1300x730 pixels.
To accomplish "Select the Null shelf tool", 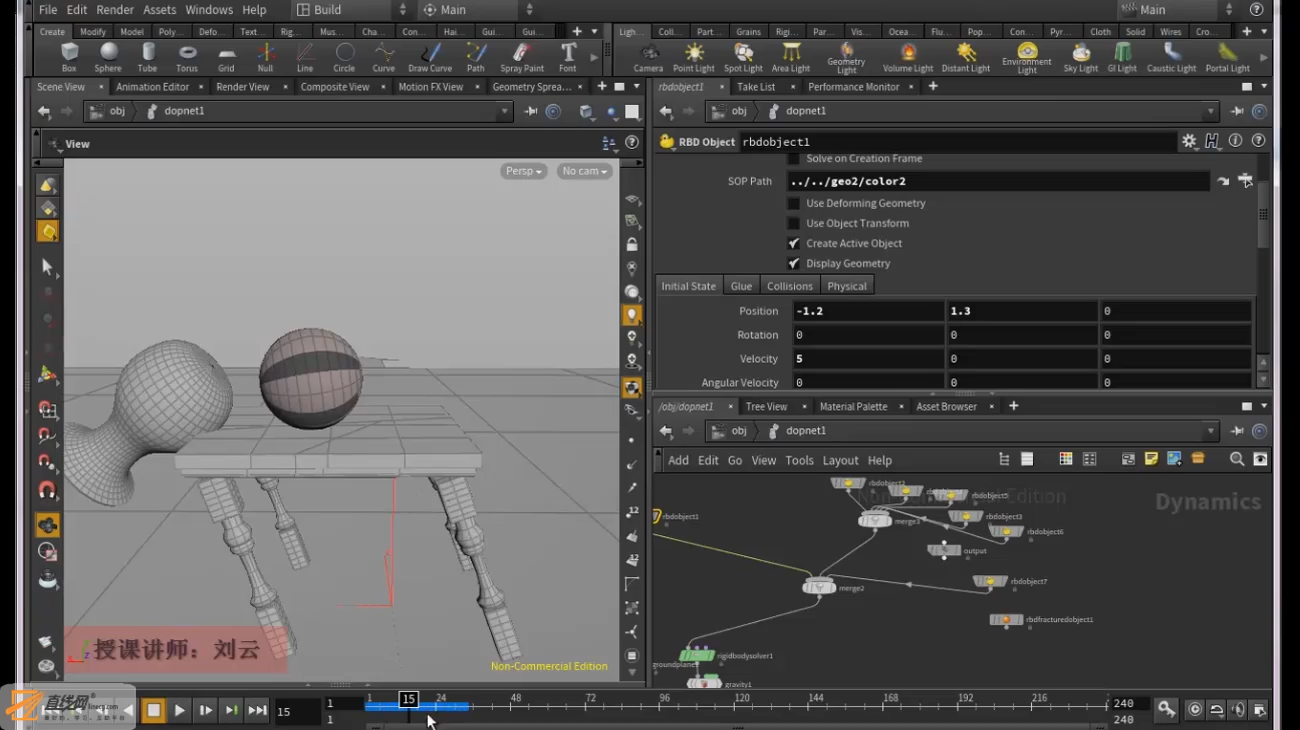I will [265, 57].
